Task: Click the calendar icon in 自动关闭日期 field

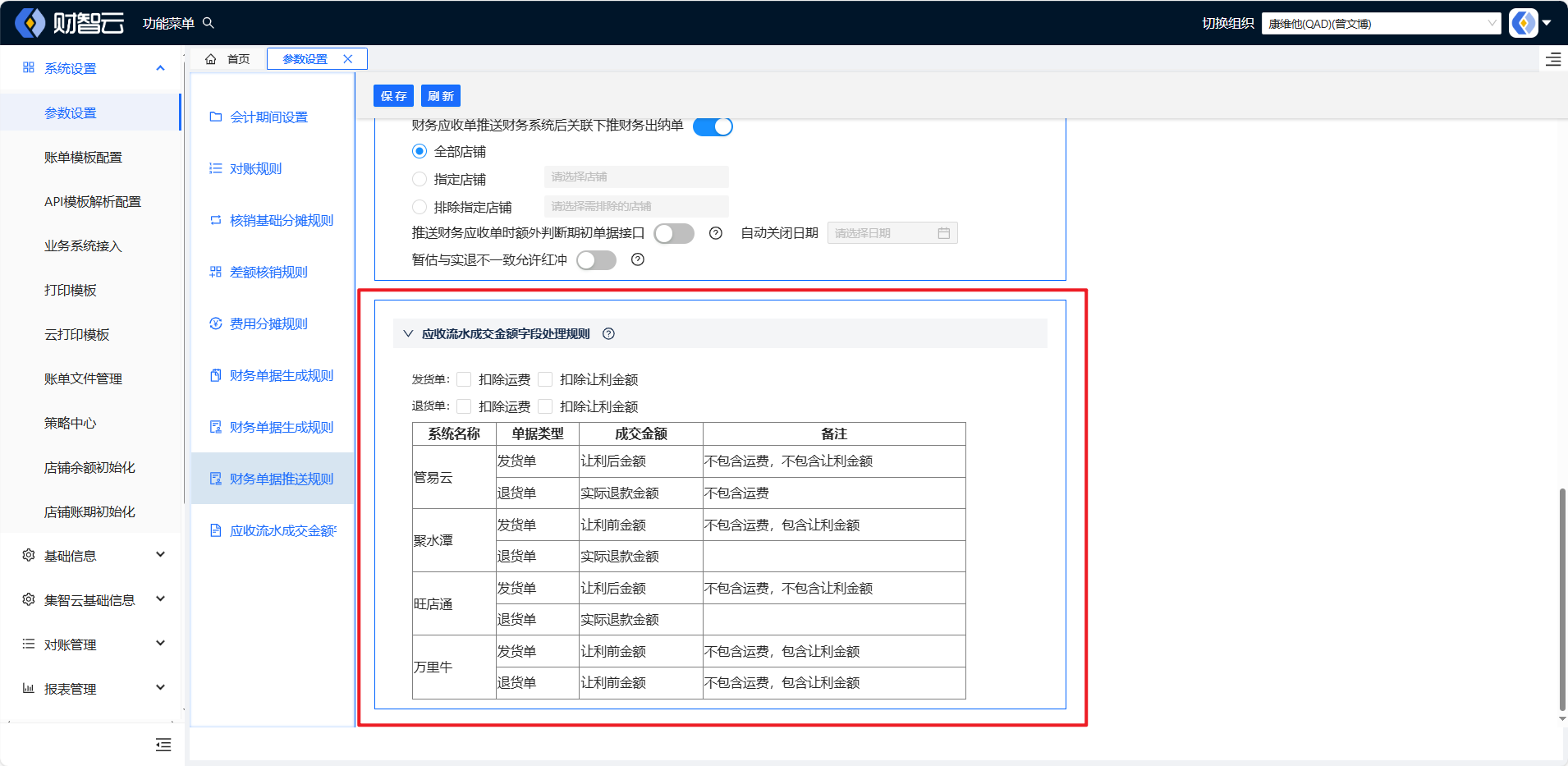Action: (x=944, y=233)
